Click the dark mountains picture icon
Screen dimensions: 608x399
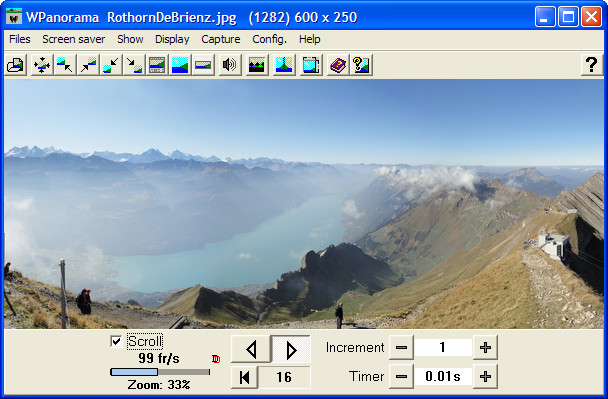pyautogui.click(x=257, y=65)
